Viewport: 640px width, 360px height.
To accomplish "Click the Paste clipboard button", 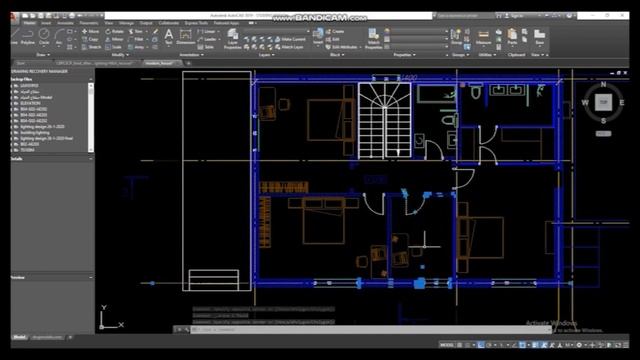I will (x=512, y=36).
